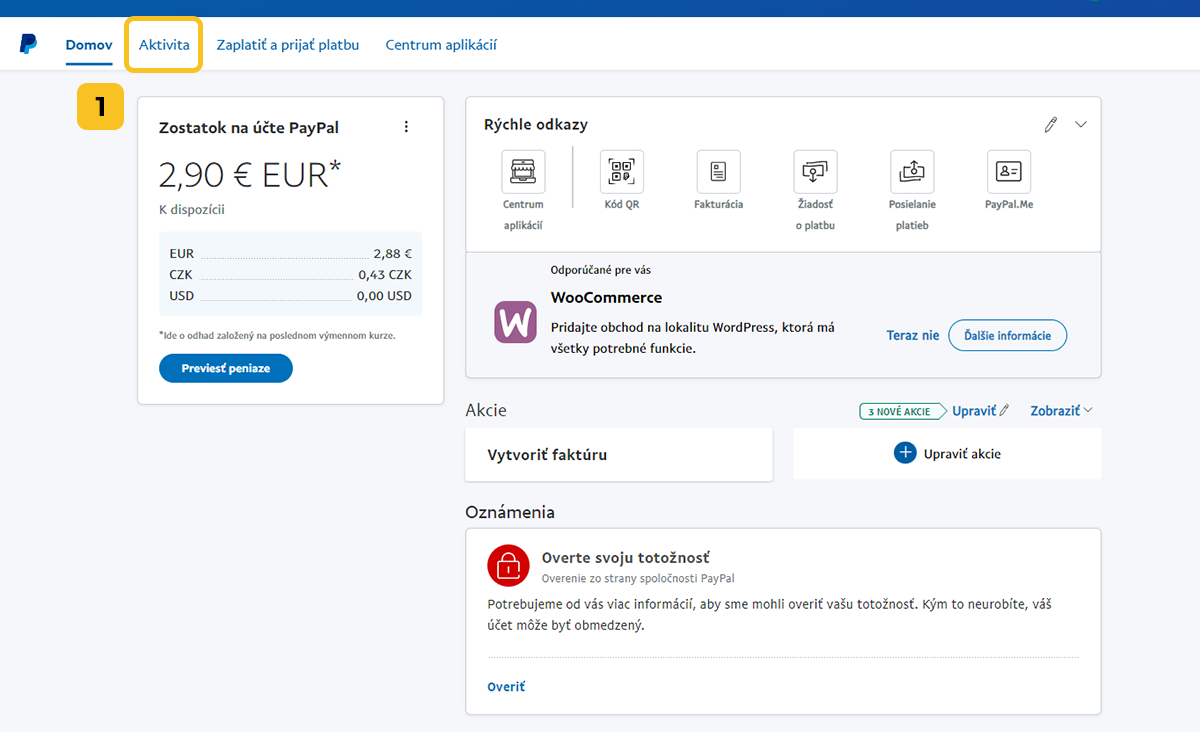
Task: Open the PayPal.Me quick link icon
Action: coord(1008,171)
